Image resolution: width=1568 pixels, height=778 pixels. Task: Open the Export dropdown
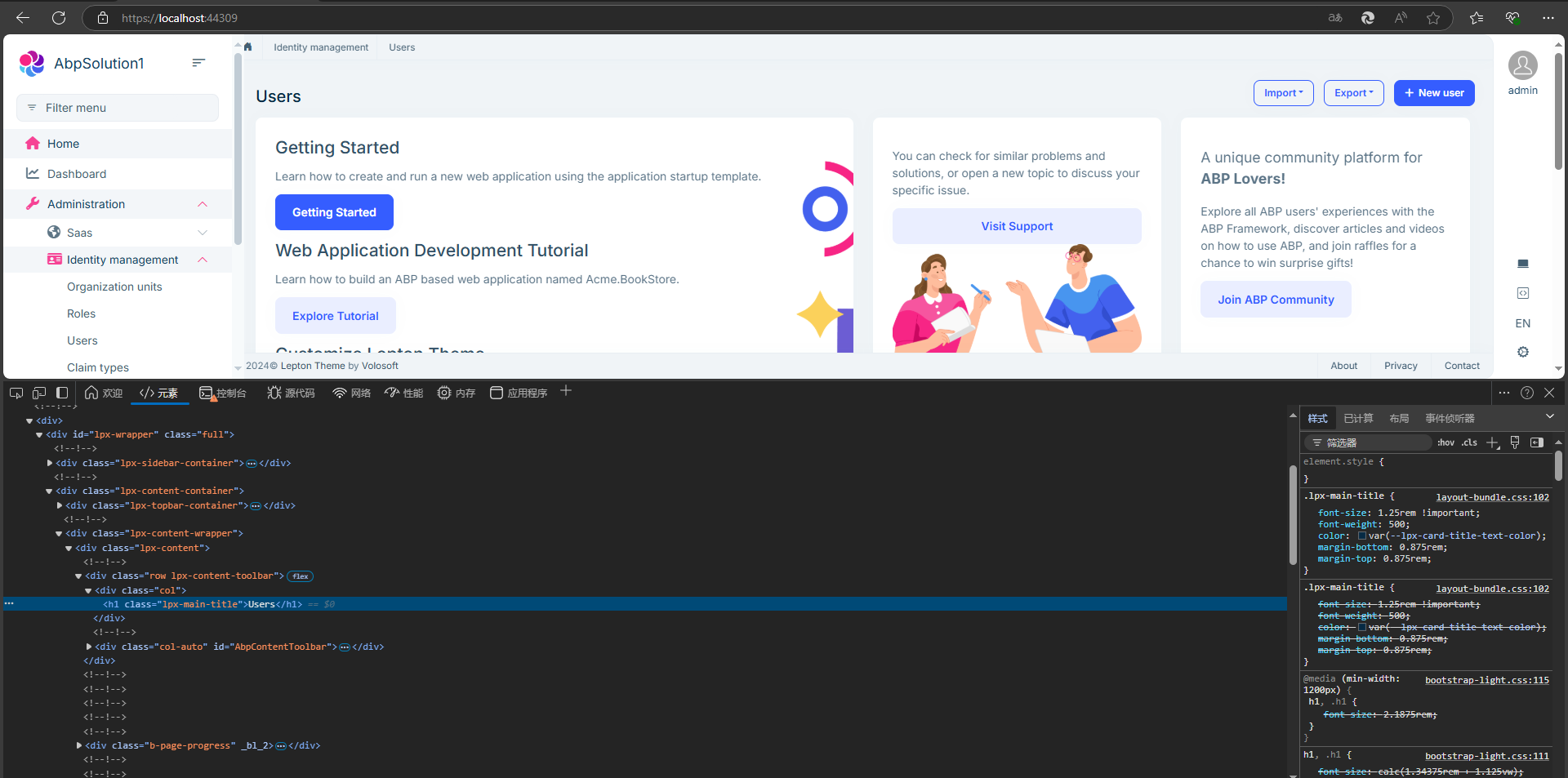[x=1353, y=93]
